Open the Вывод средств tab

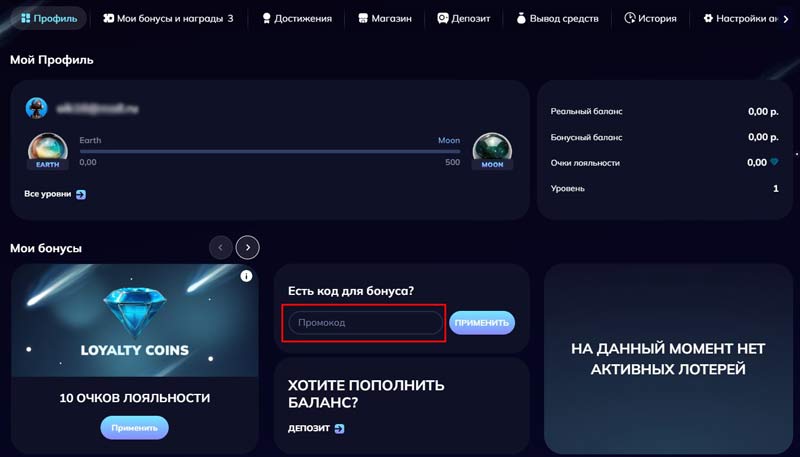point(557,18)
